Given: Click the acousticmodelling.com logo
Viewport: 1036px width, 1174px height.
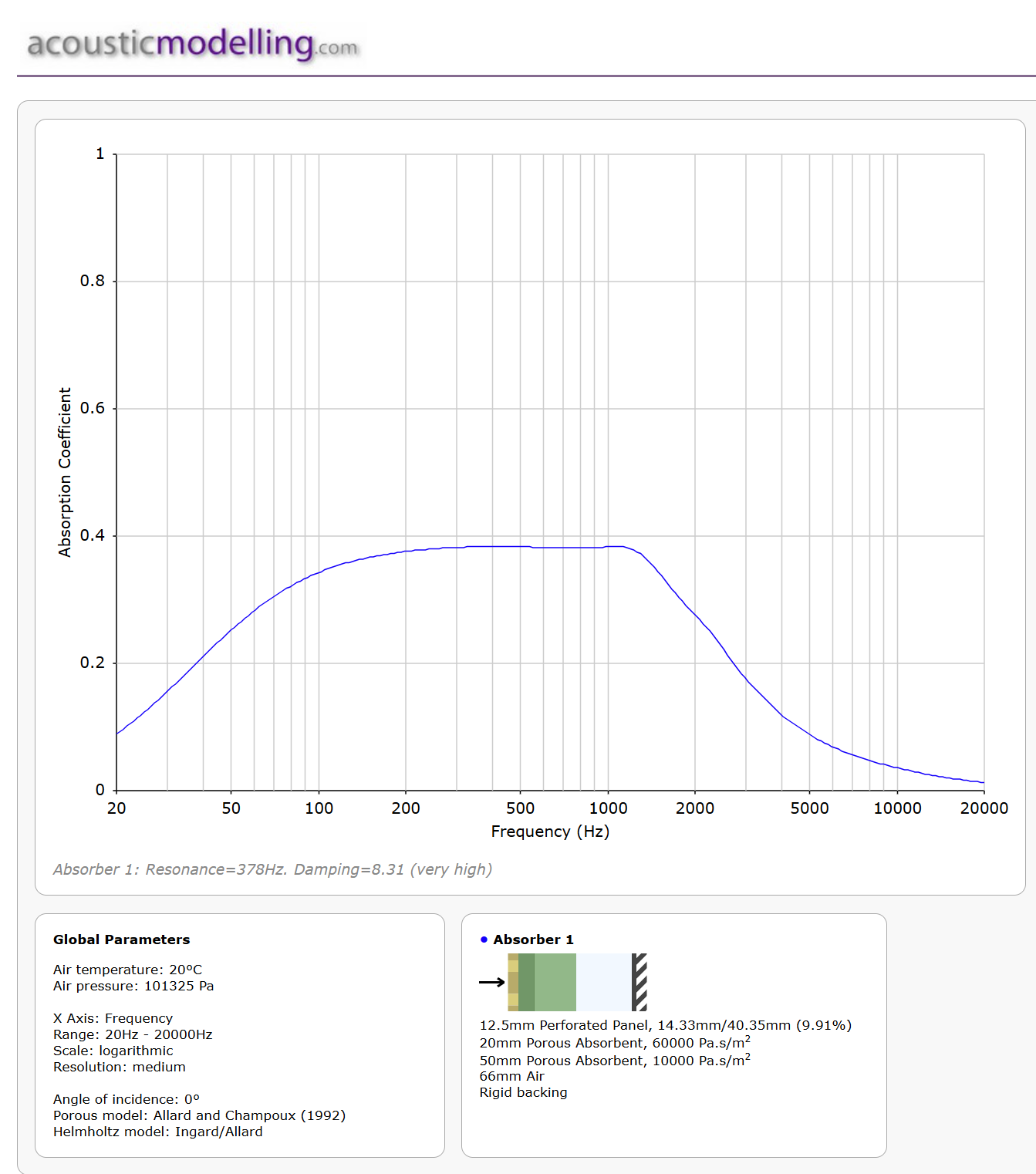Looking at the screenshot, I should pyautogui.click(x=192, y=44).
